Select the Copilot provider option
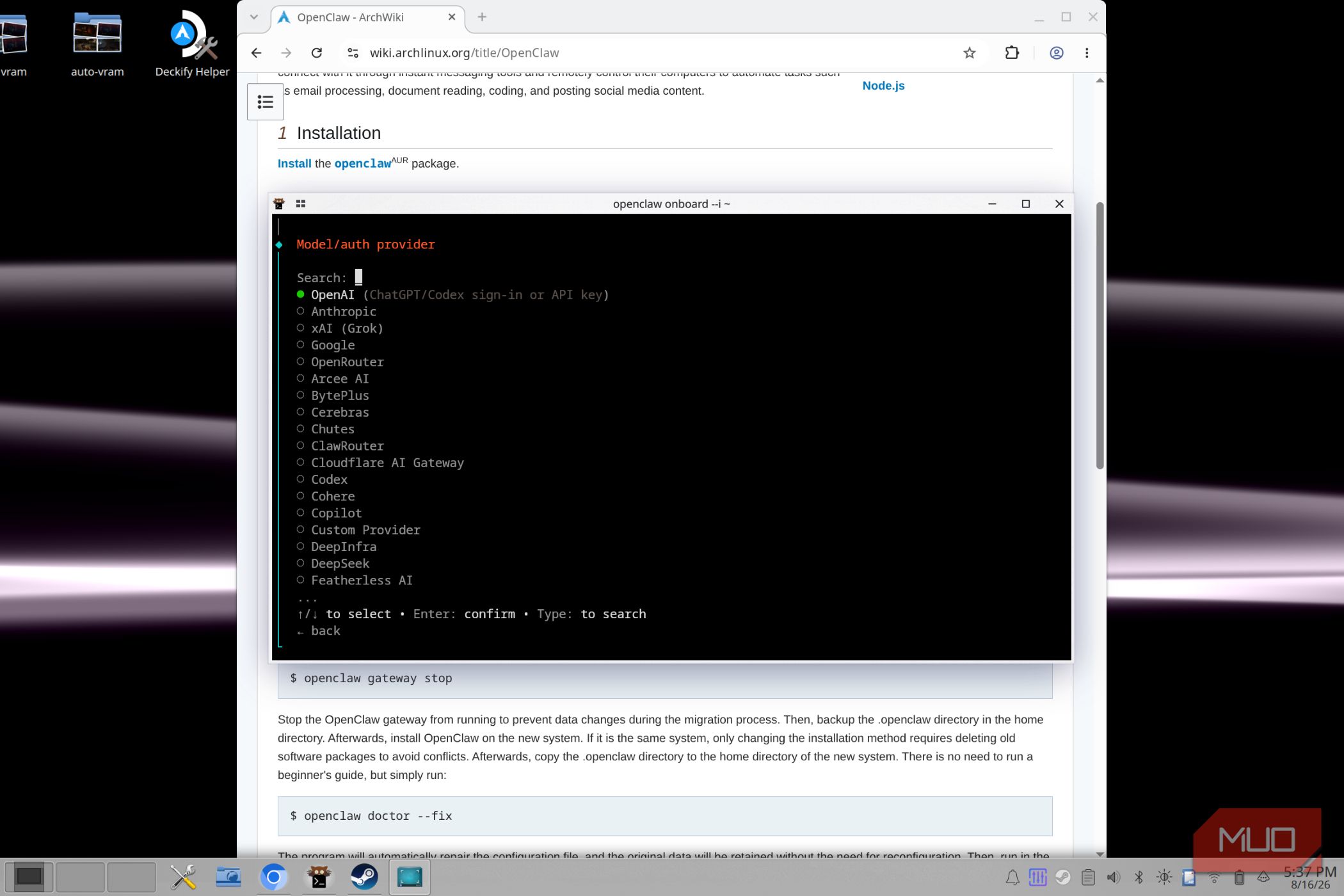The width and height of the screenshot is (1344, 896). point(330,513)
